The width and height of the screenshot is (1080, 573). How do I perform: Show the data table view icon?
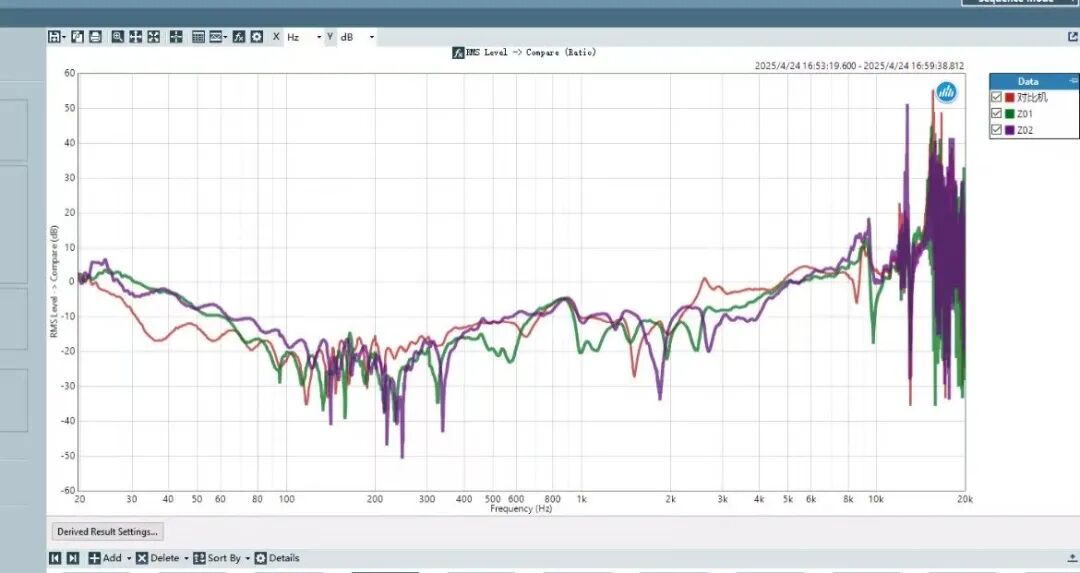198,37
